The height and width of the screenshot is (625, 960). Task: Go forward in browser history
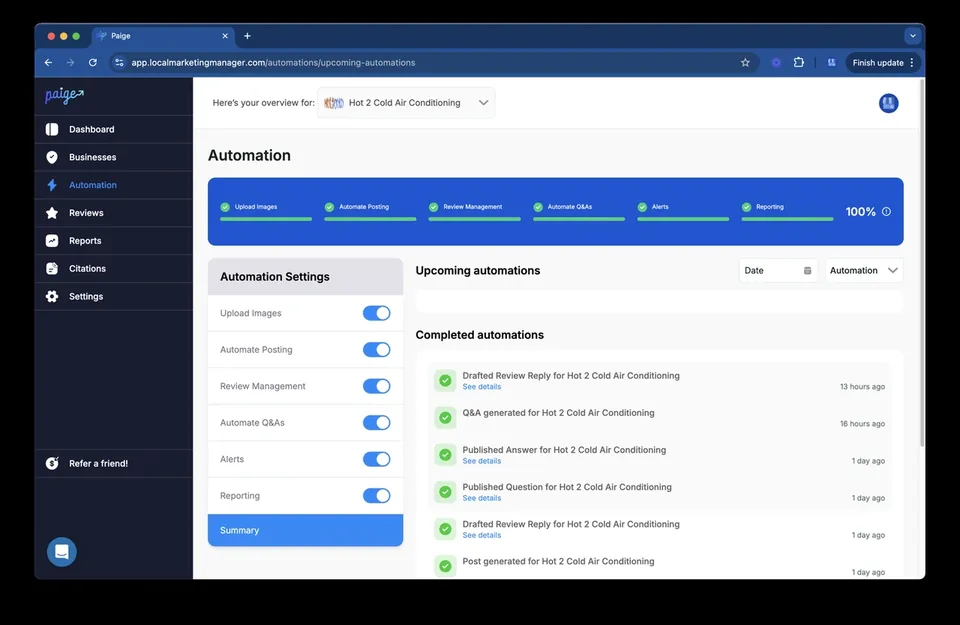coord(70,62)
